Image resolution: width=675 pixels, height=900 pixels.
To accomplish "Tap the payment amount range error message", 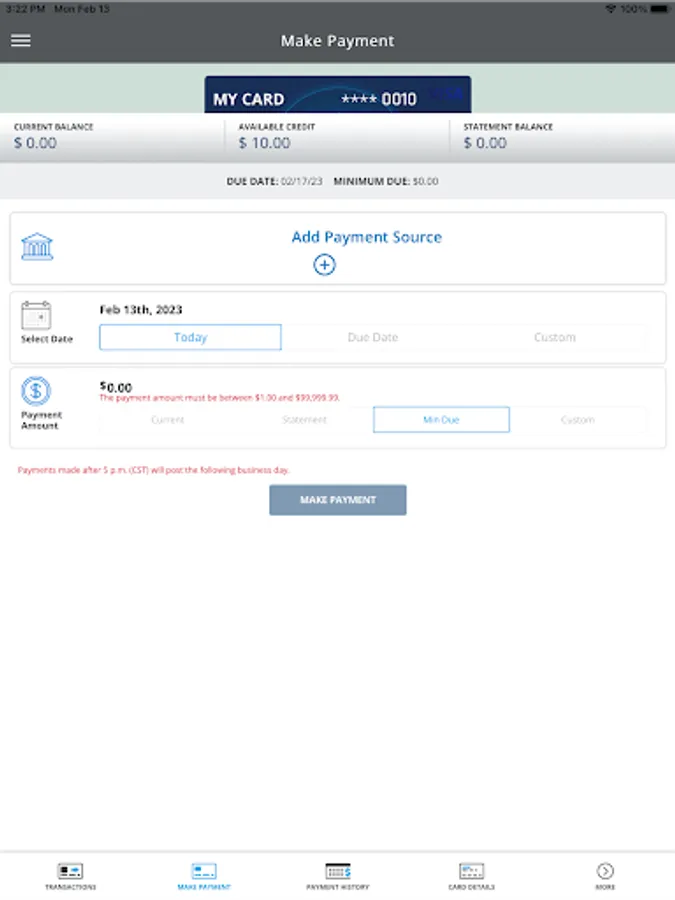I will [x=219, y=398].
